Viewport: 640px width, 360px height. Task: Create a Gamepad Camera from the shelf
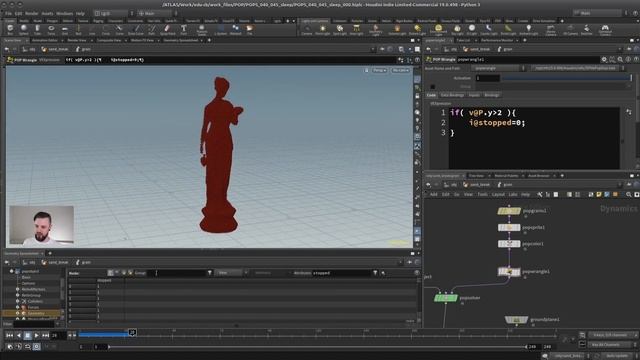tap(605, 29)
